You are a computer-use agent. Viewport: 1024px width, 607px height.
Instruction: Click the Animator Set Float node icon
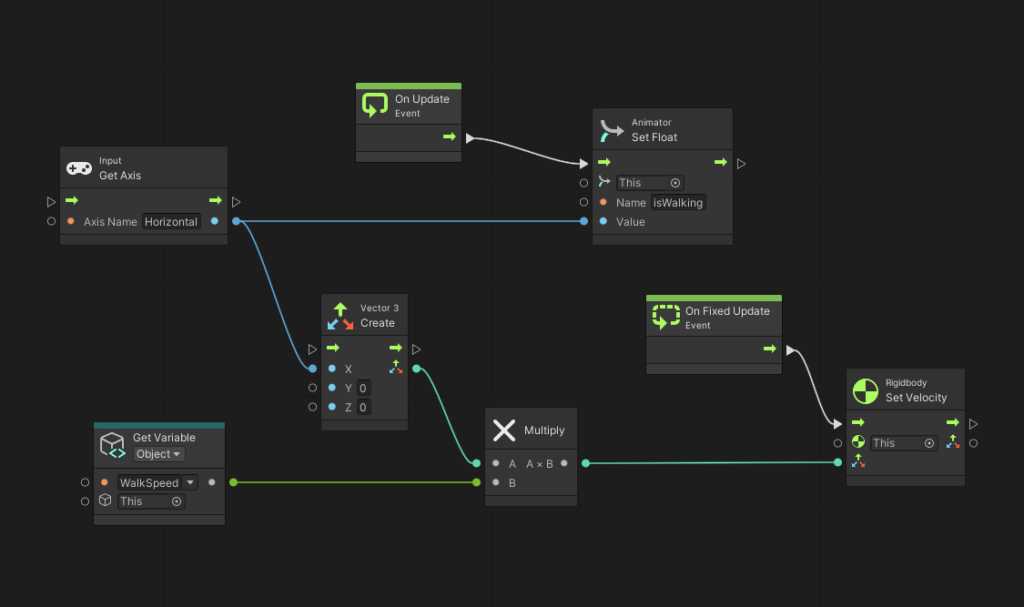click(611, 130)
